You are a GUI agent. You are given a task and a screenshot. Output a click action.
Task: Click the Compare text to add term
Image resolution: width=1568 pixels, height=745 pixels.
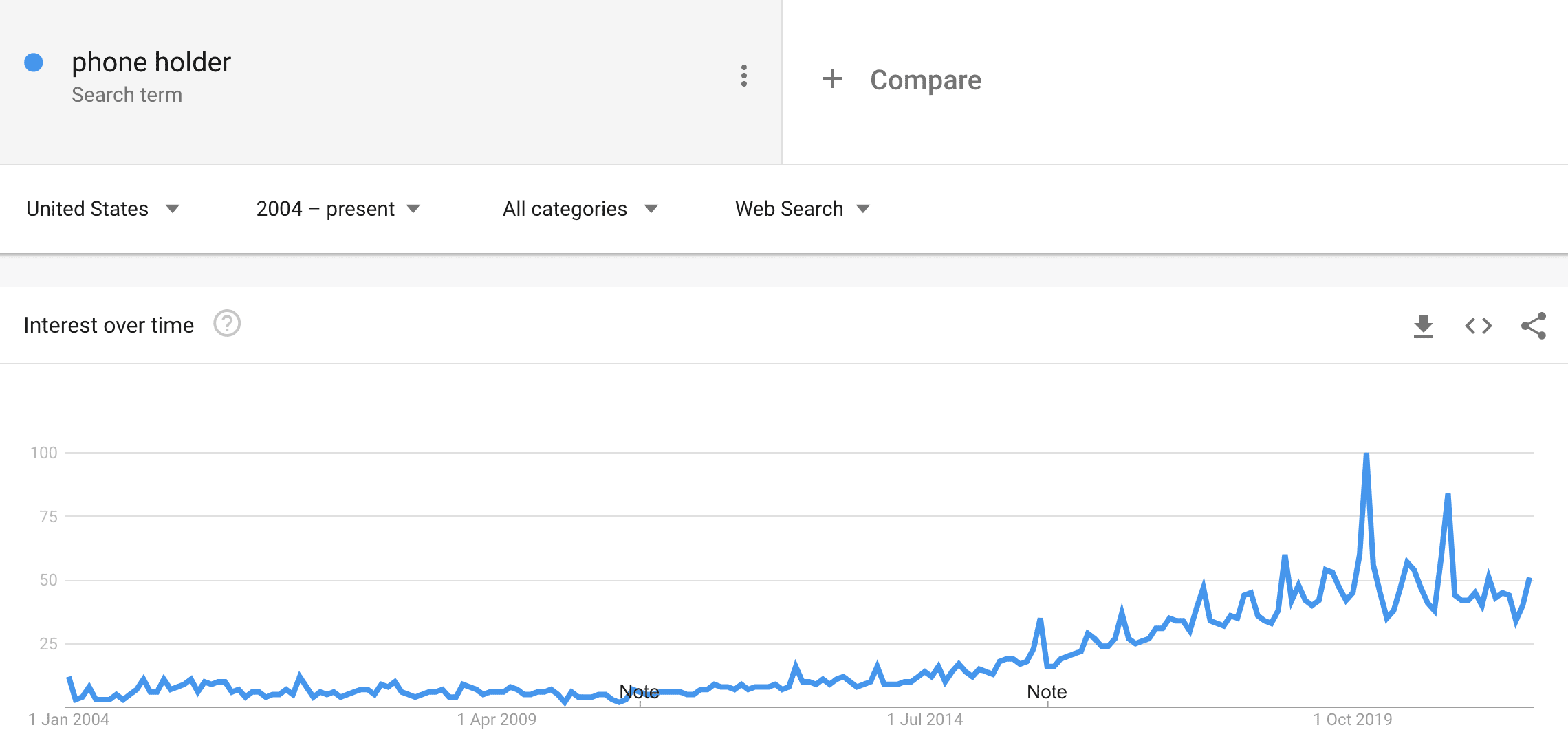click(x=925, y=80)
